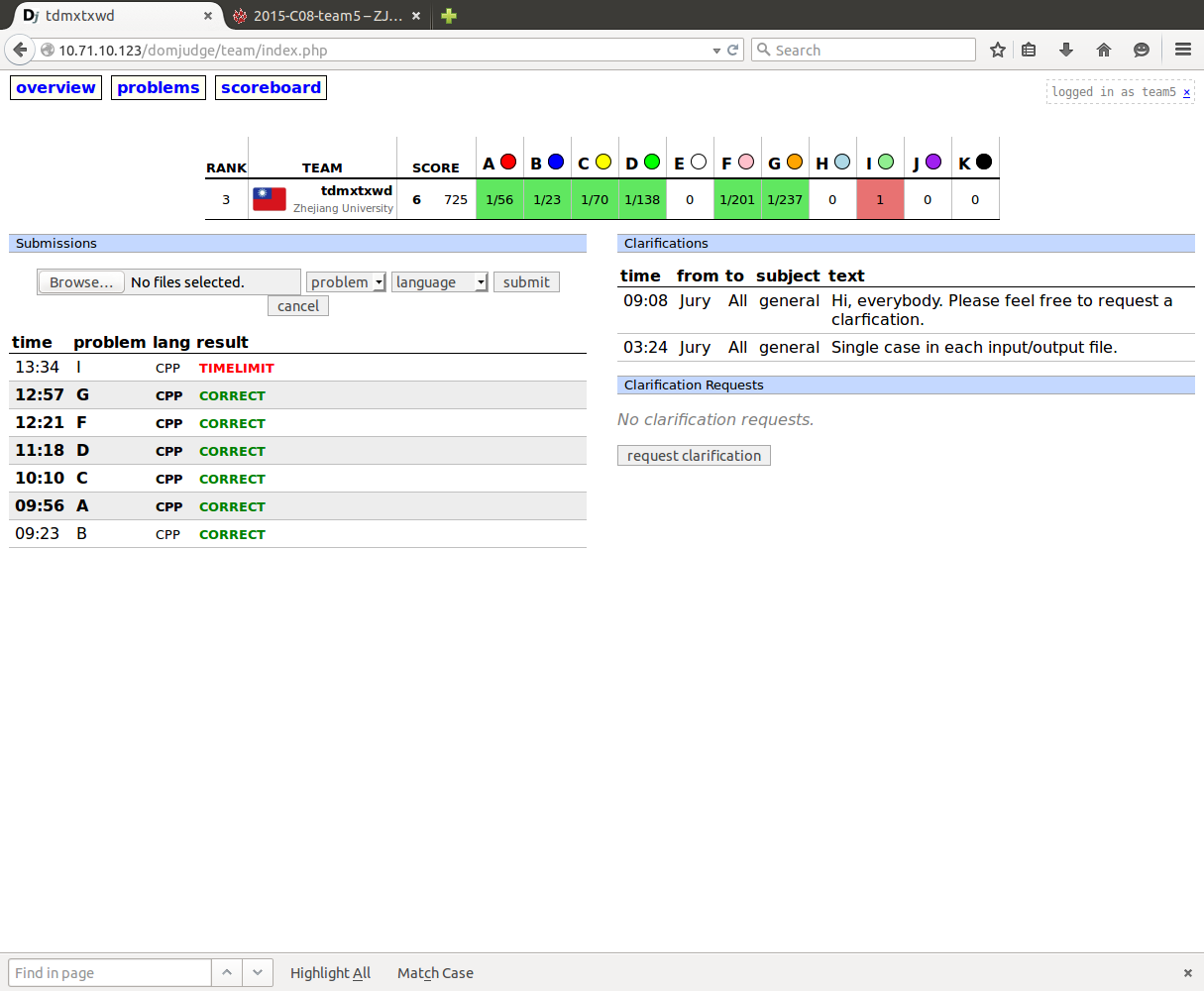Open the downloads arrow icon
This screenshot has width=1204, height=991.
coord(1066,50)
